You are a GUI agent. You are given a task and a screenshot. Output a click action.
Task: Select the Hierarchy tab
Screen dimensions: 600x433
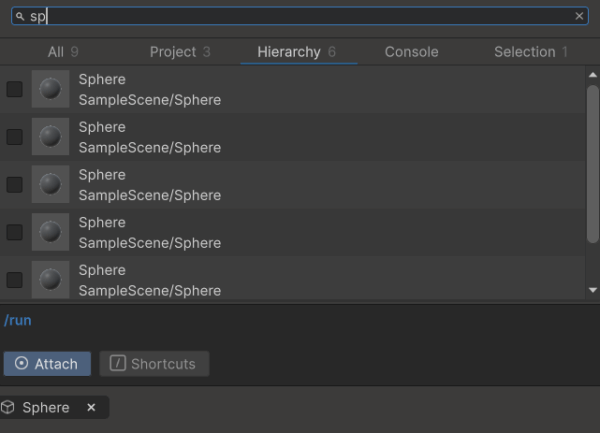(x=297, y=52)
